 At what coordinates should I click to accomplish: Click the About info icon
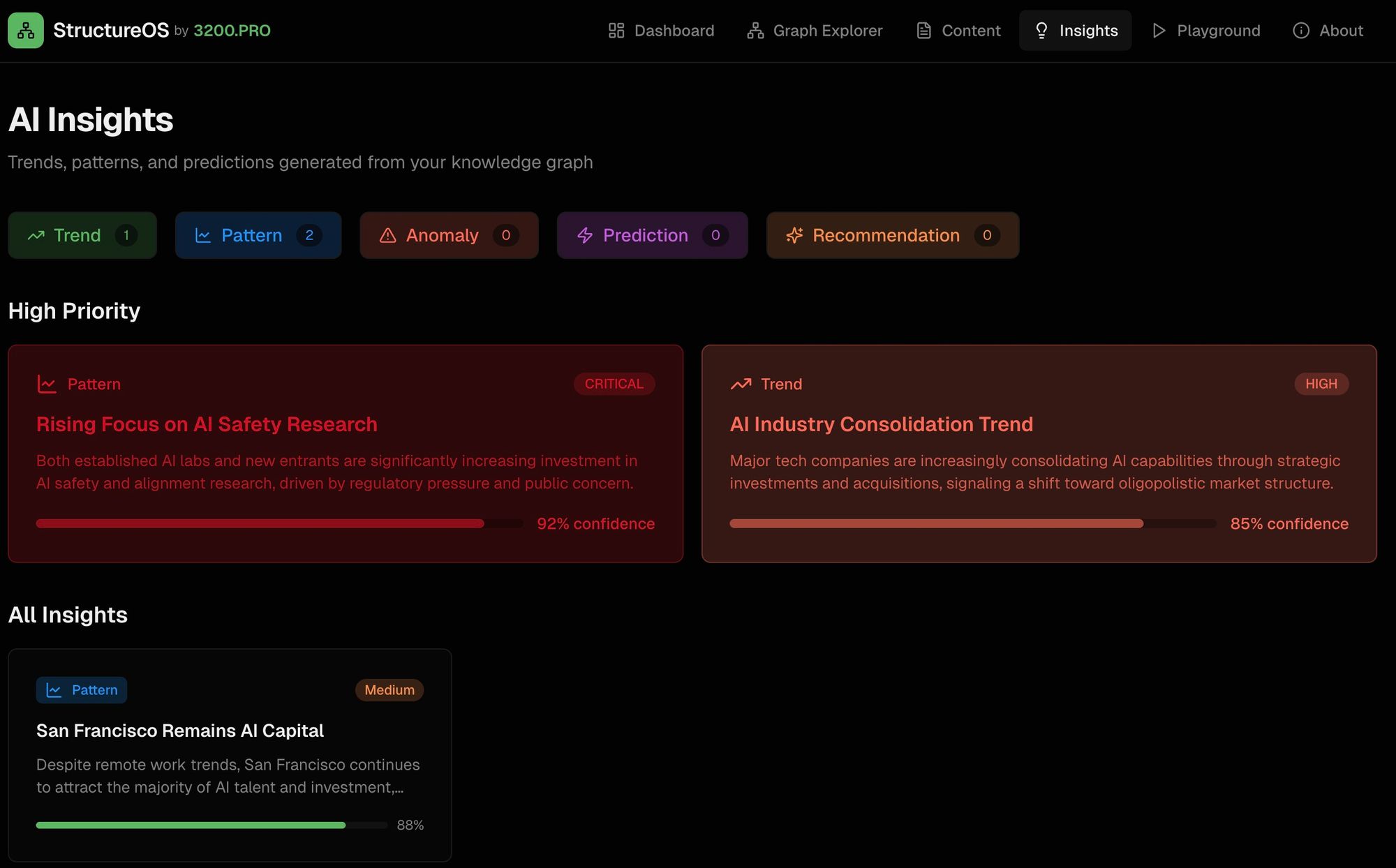tap(1300, 31)
